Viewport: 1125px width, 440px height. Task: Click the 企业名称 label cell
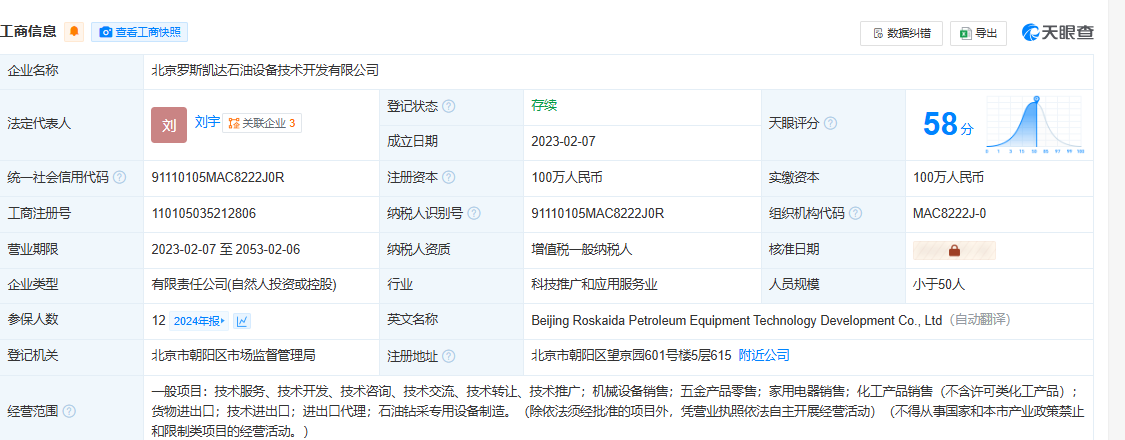tap(72, 71)
